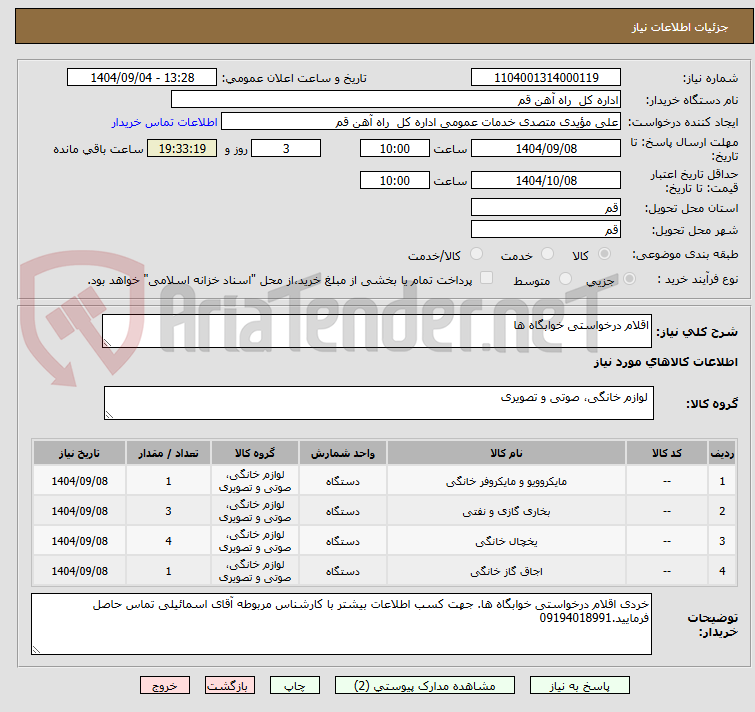
Task: Click the quantity 3 in the بخاری row
Action: point(169,511)
